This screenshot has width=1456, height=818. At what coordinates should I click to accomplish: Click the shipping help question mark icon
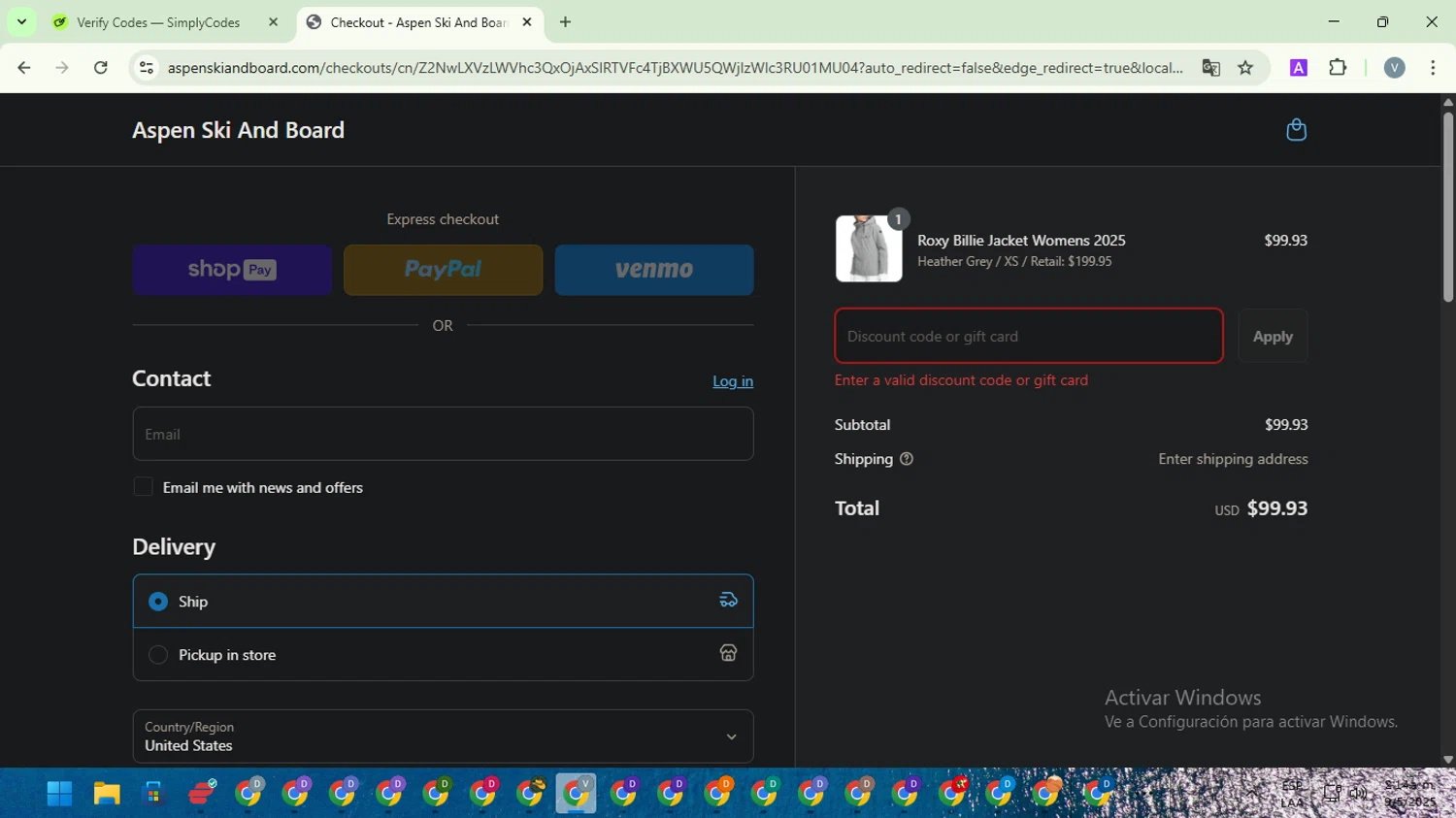[x=907, y=459]
